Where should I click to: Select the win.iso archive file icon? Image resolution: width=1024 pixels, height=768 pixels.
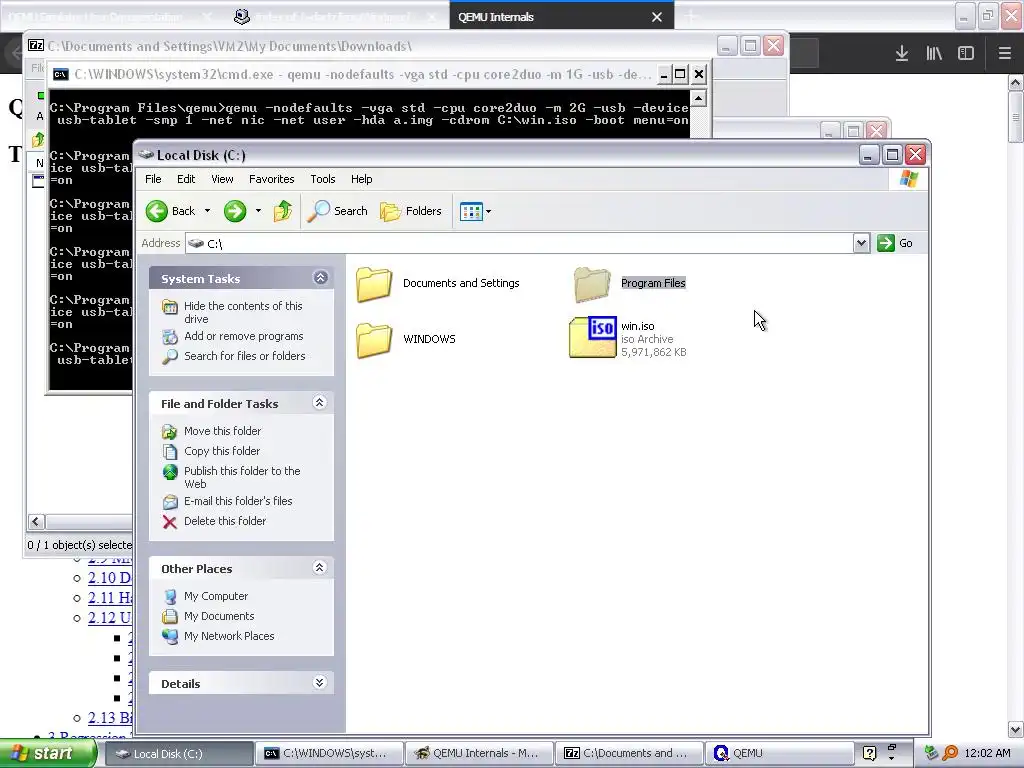(592, 338)
